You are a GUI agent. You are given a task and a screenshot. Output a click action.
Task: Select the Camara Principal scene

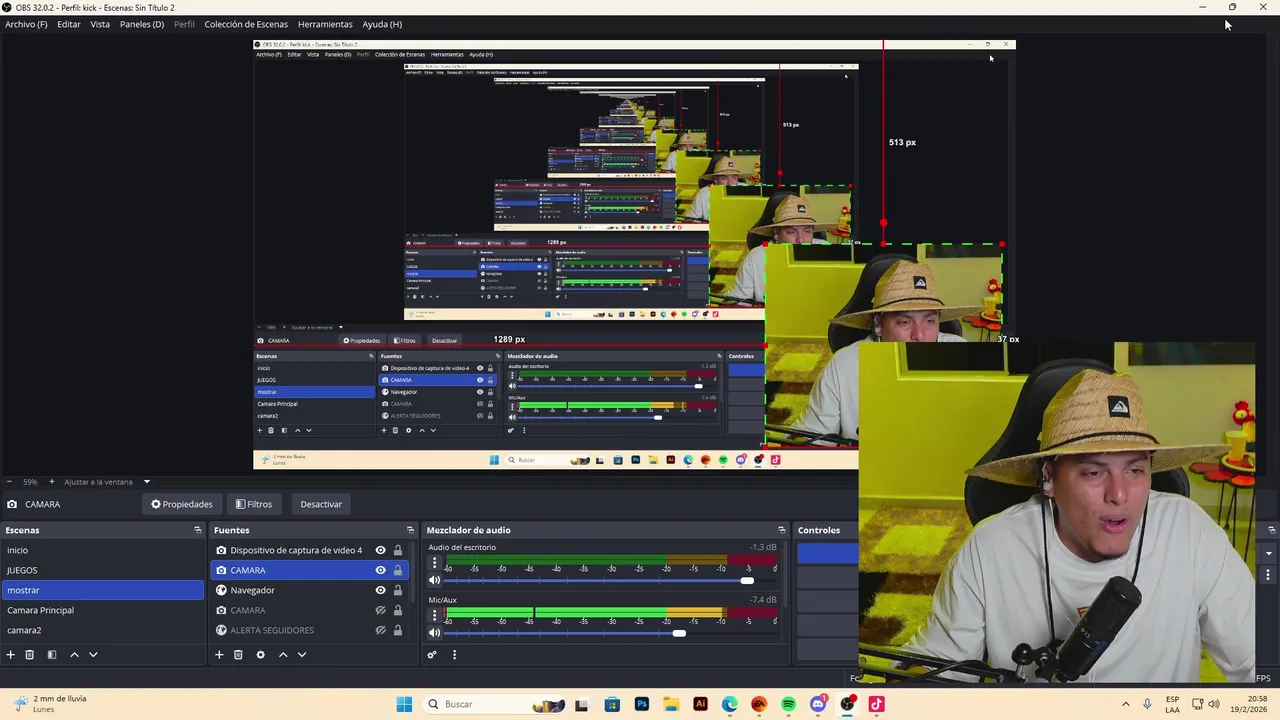click(102, 610)
